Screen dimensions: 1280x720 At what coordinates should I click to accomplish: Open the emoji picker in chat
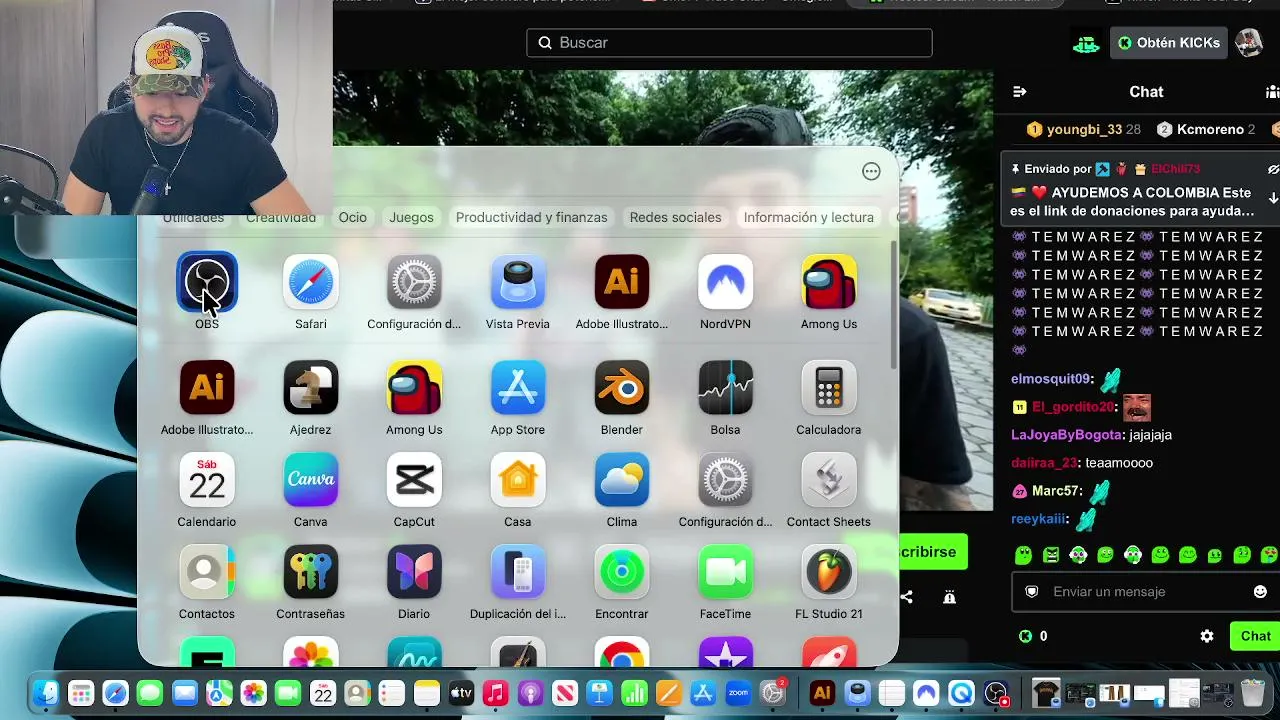click(1260, 592)
